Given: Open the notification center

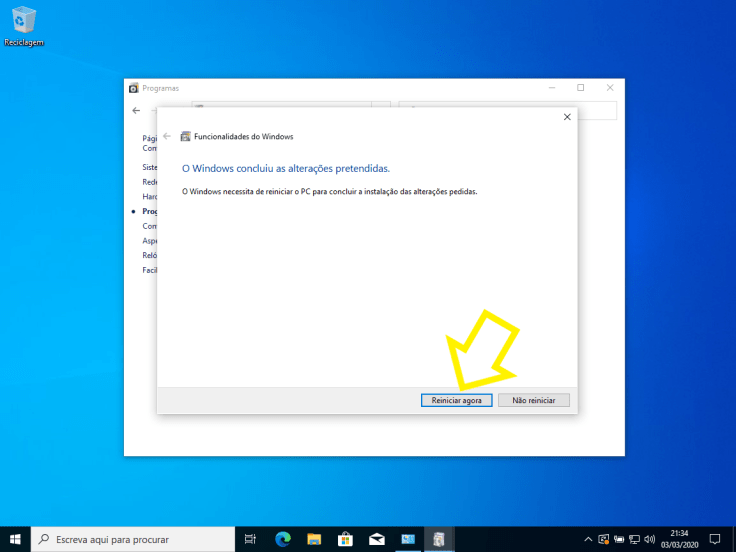Looking at the screenshot, I should [715, 539].
